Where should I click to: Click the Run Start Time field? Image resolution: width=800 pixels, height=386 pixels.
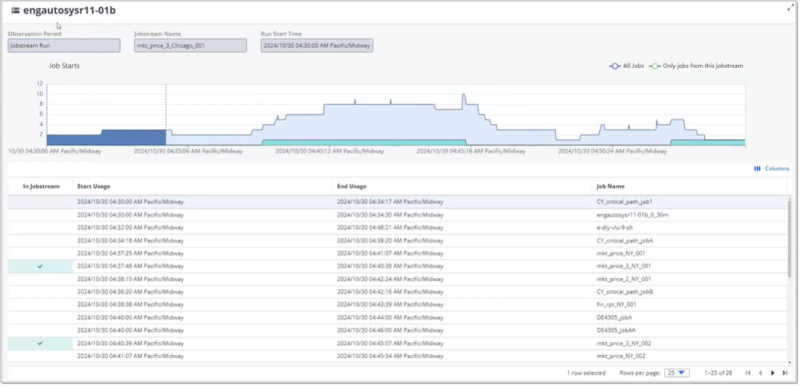(x=317, y=45)
